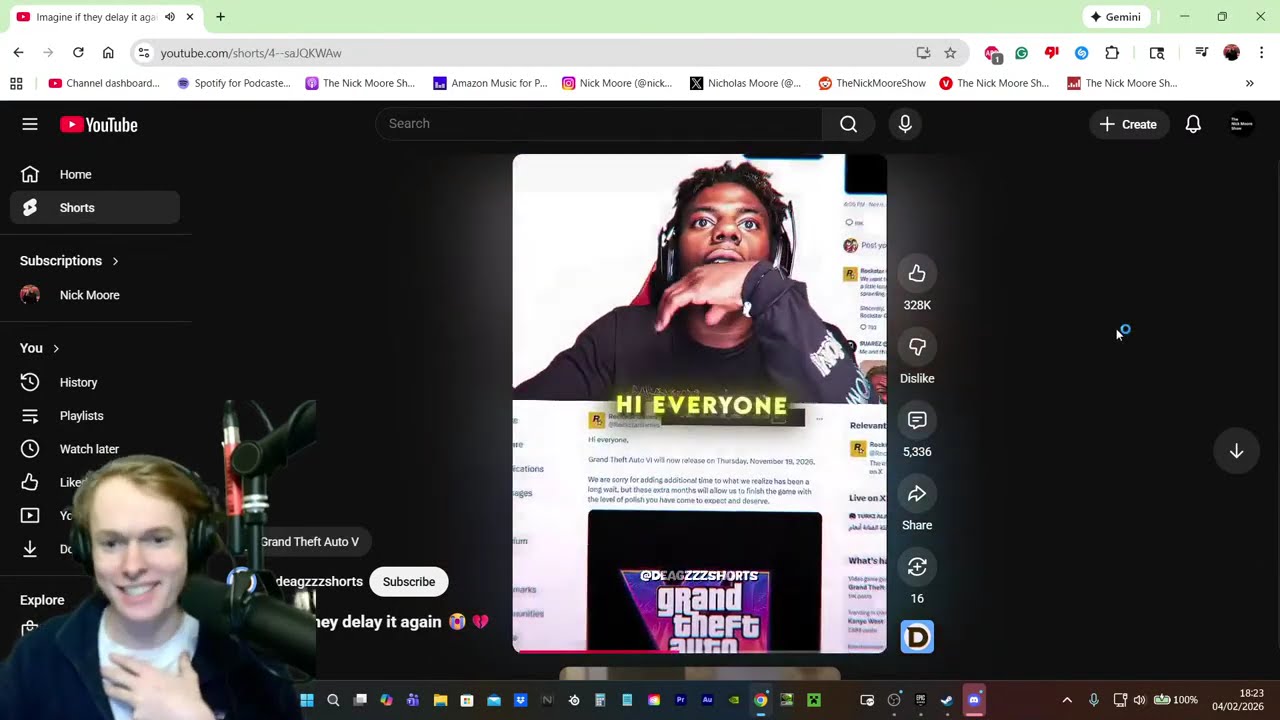Share this Short
Screen dimensions: 1280x720
point(917,494)
